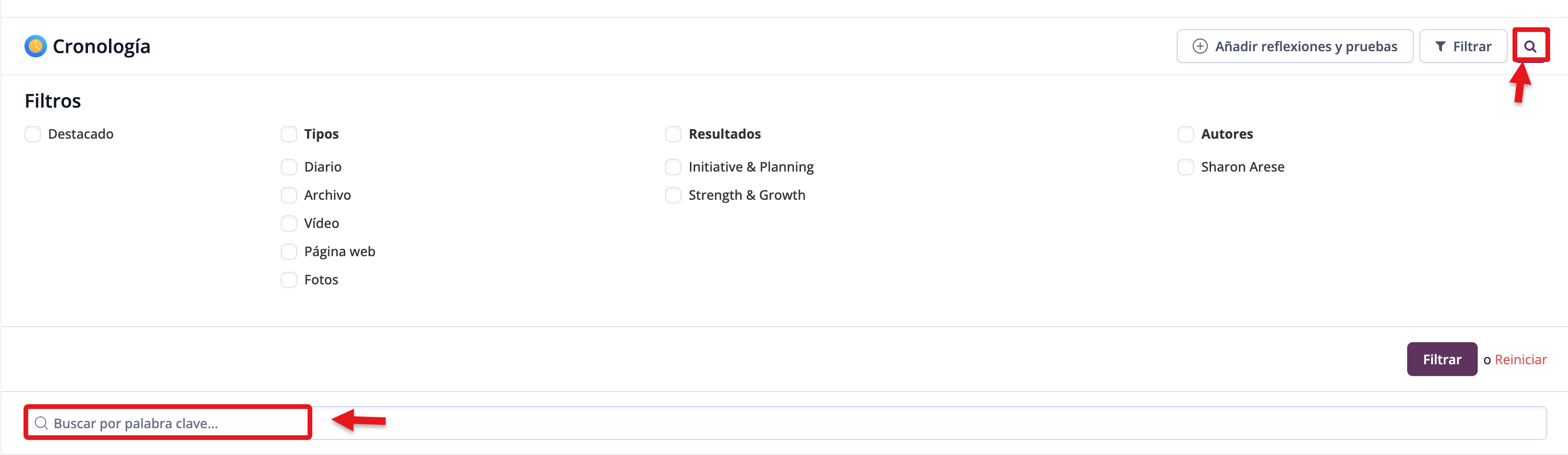Click the magnifying glass search icon
This screenshot has height=455, width=1568.
tap(1530, 46)
